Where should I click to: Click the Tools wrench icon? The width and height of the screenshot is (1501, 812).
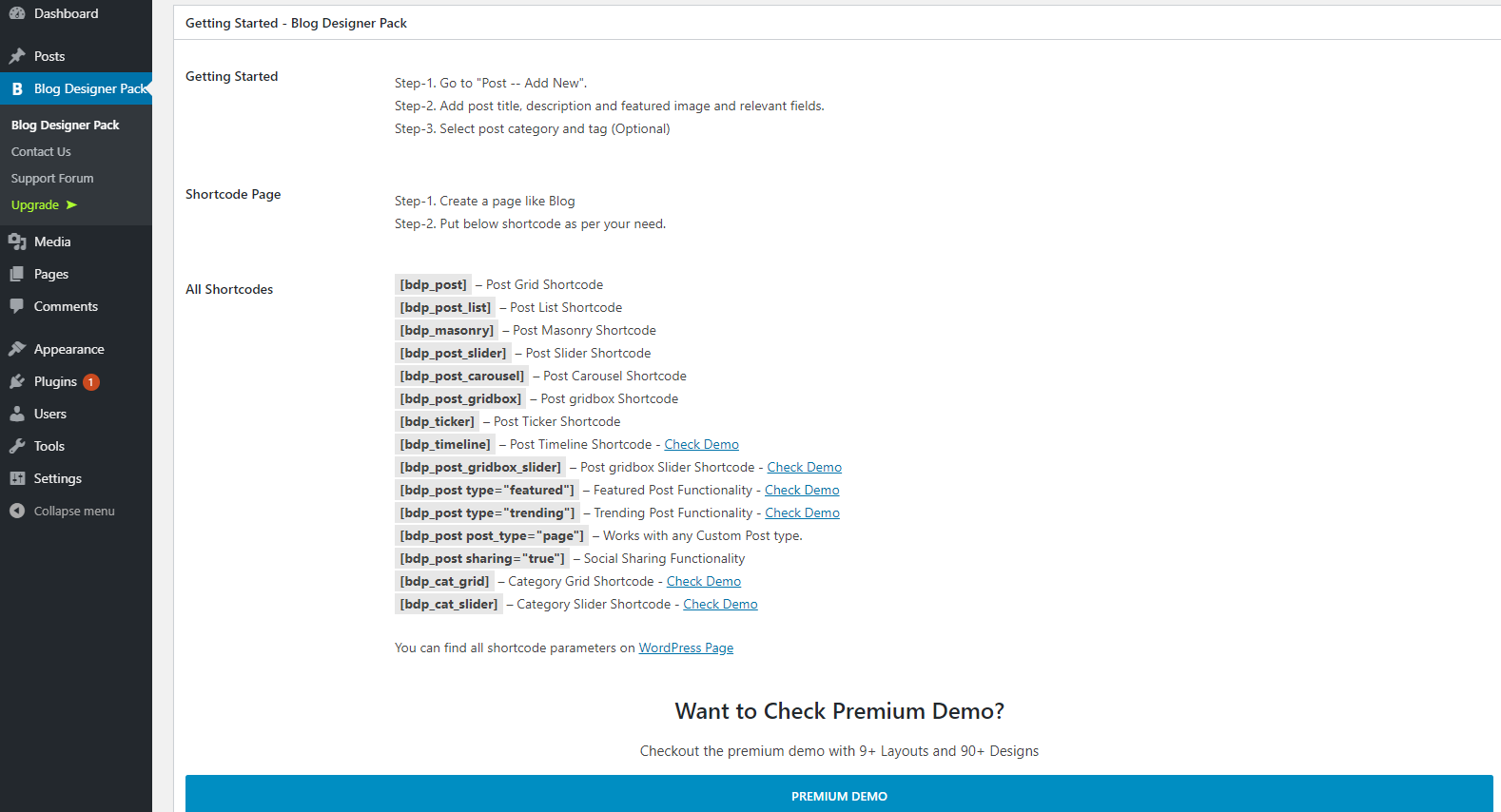17,446
